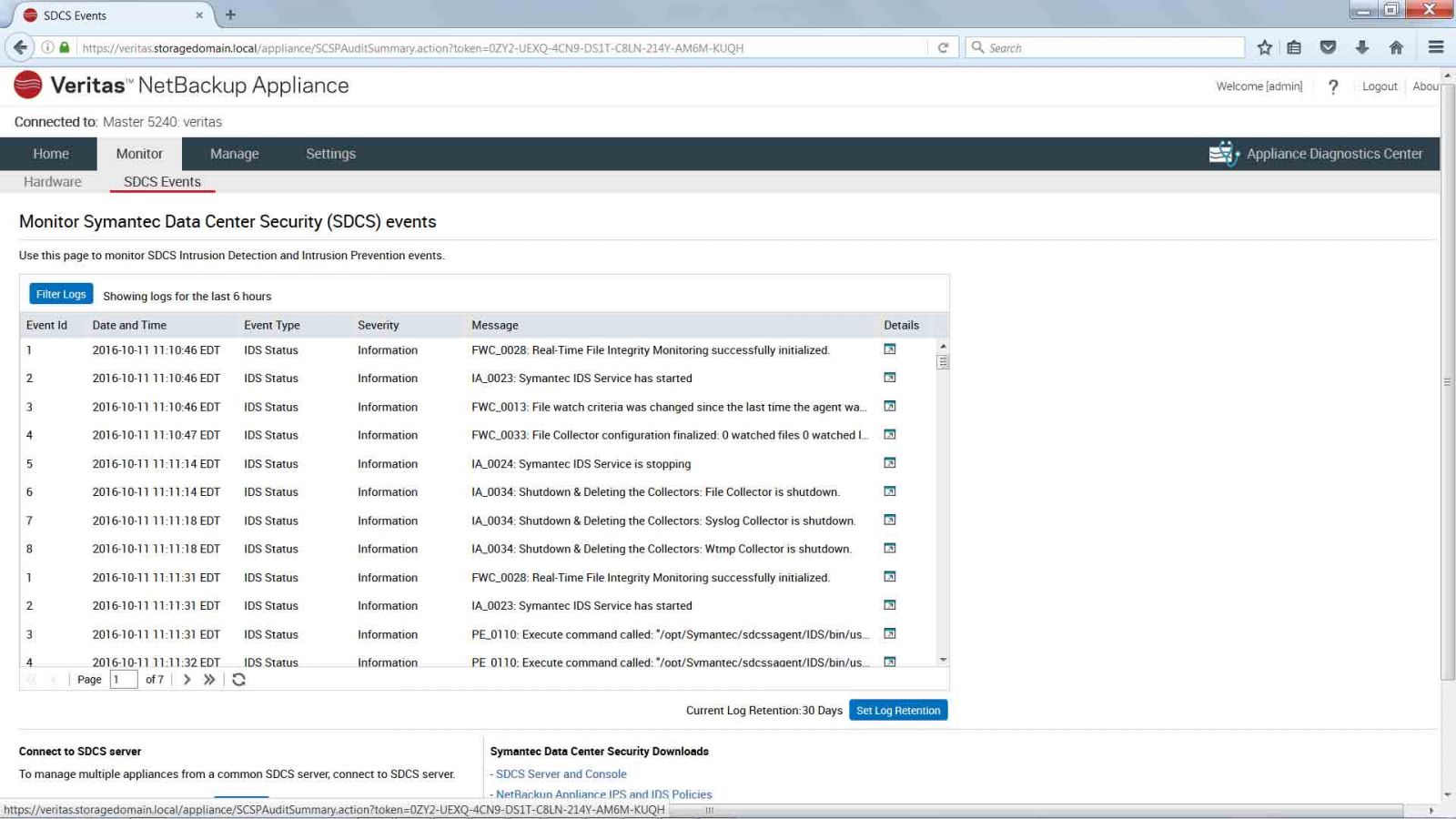Click the browser Search box
The image size is (1456, 819).
1105,47
